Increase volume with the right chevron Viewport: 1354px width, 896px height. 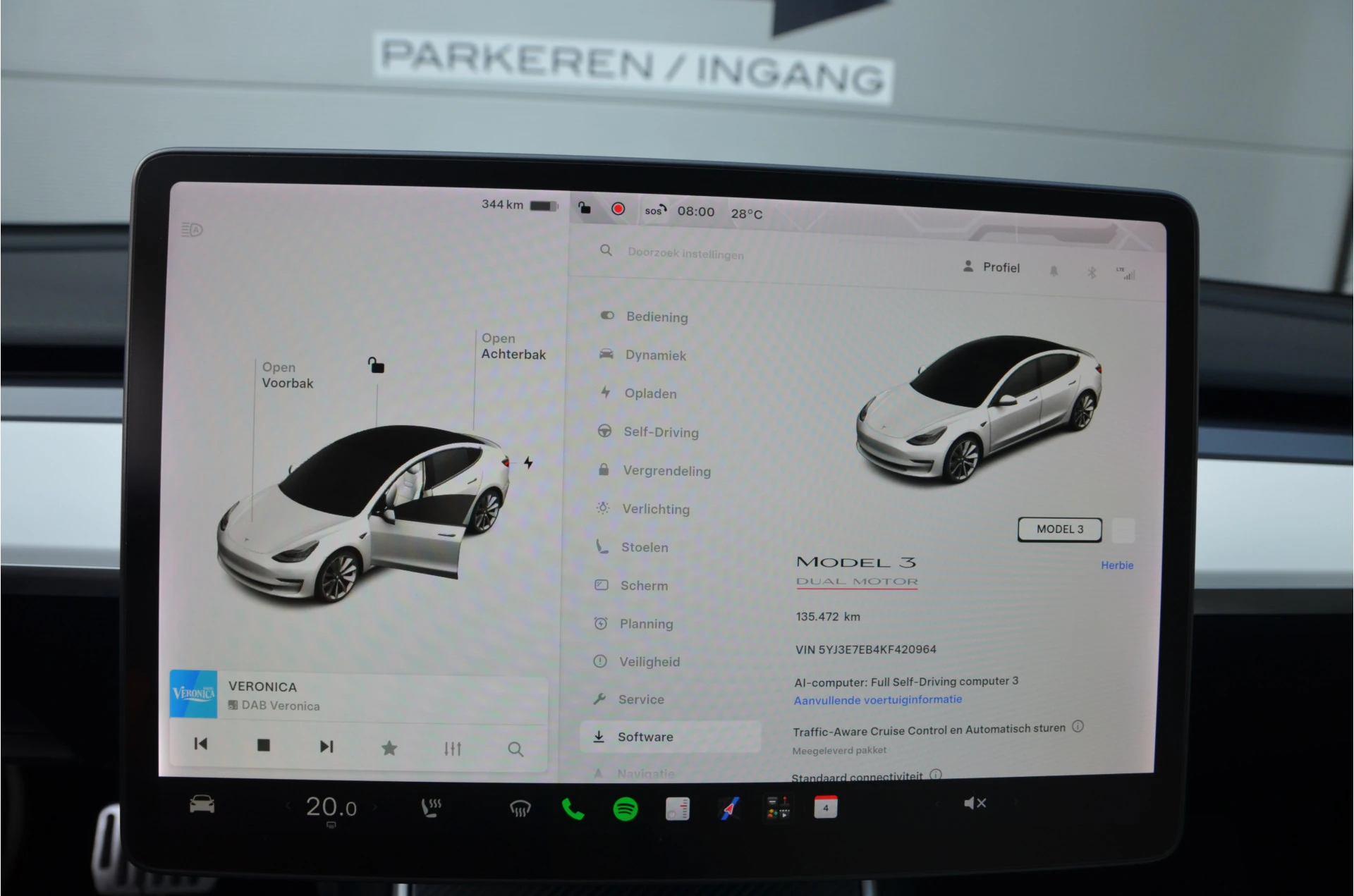[x=1015, y=802]
